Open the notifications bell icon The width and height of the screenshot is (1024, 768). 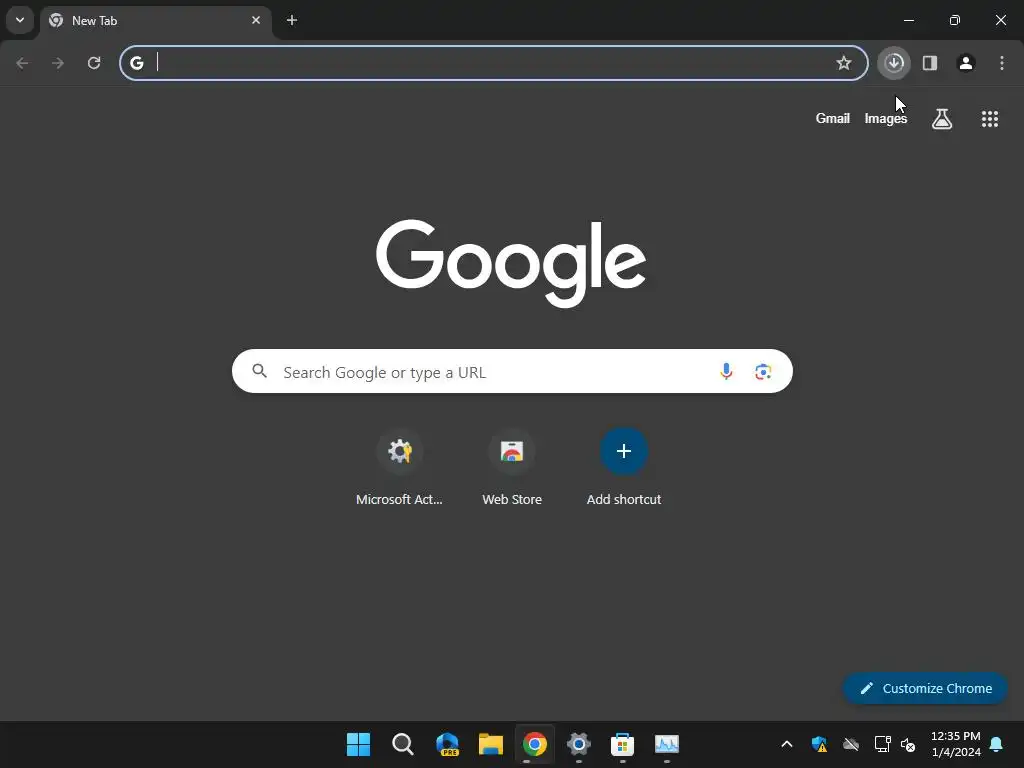coord(997,744)
